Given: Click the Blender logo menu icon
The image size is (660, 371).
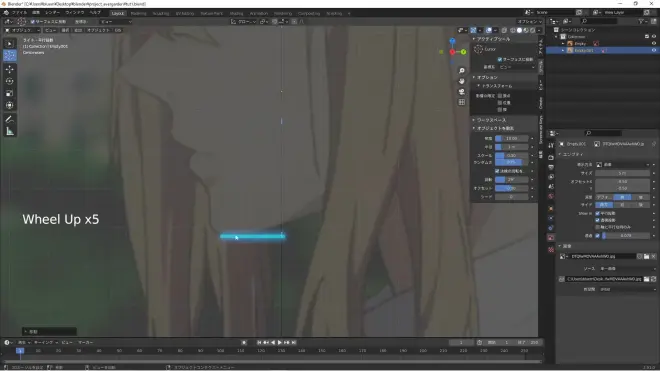Looking at the screenshot, I should pos(5,13).
